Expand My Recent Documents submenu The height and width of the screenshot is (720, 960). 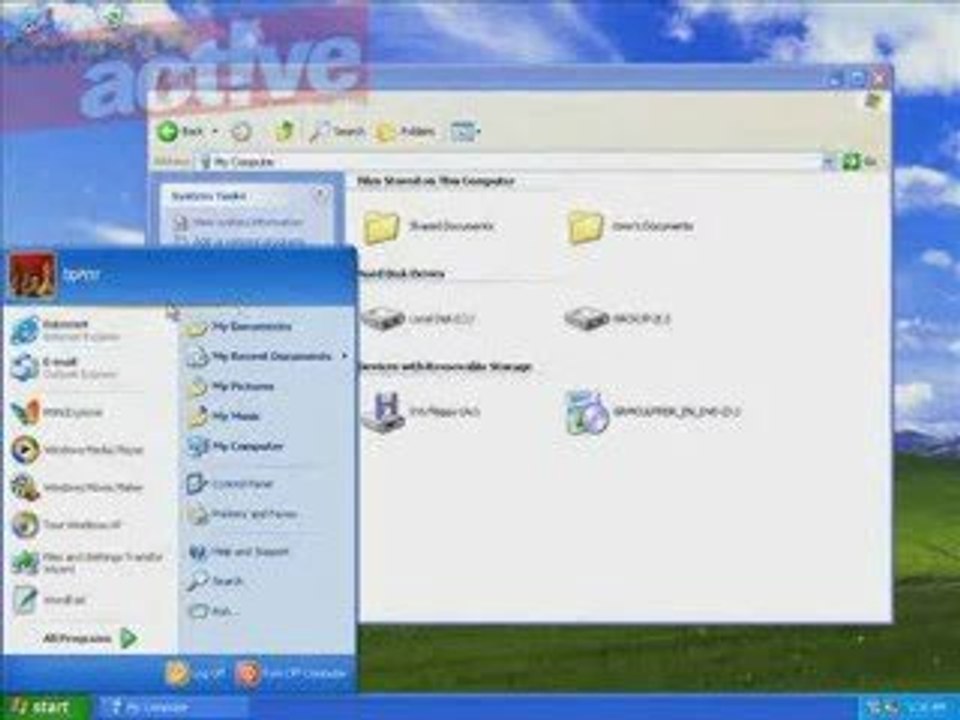(x=267, y=356)
